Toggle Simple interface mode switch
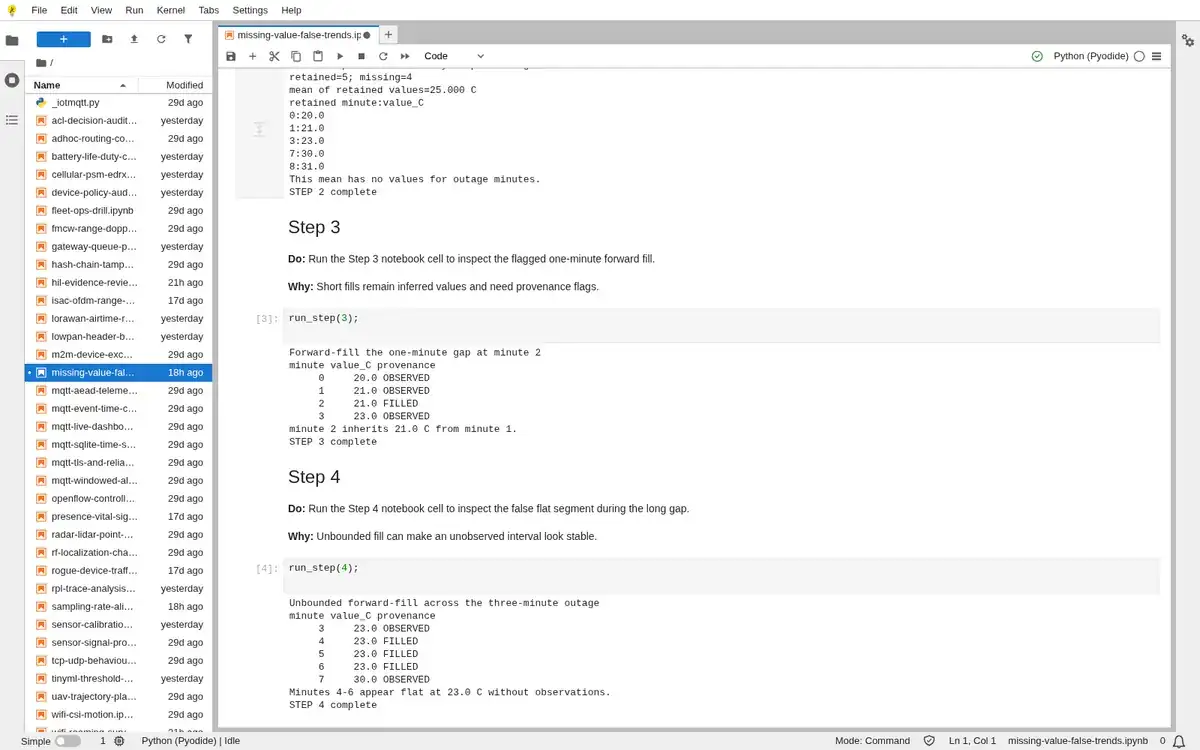 (x=67, y=741)
